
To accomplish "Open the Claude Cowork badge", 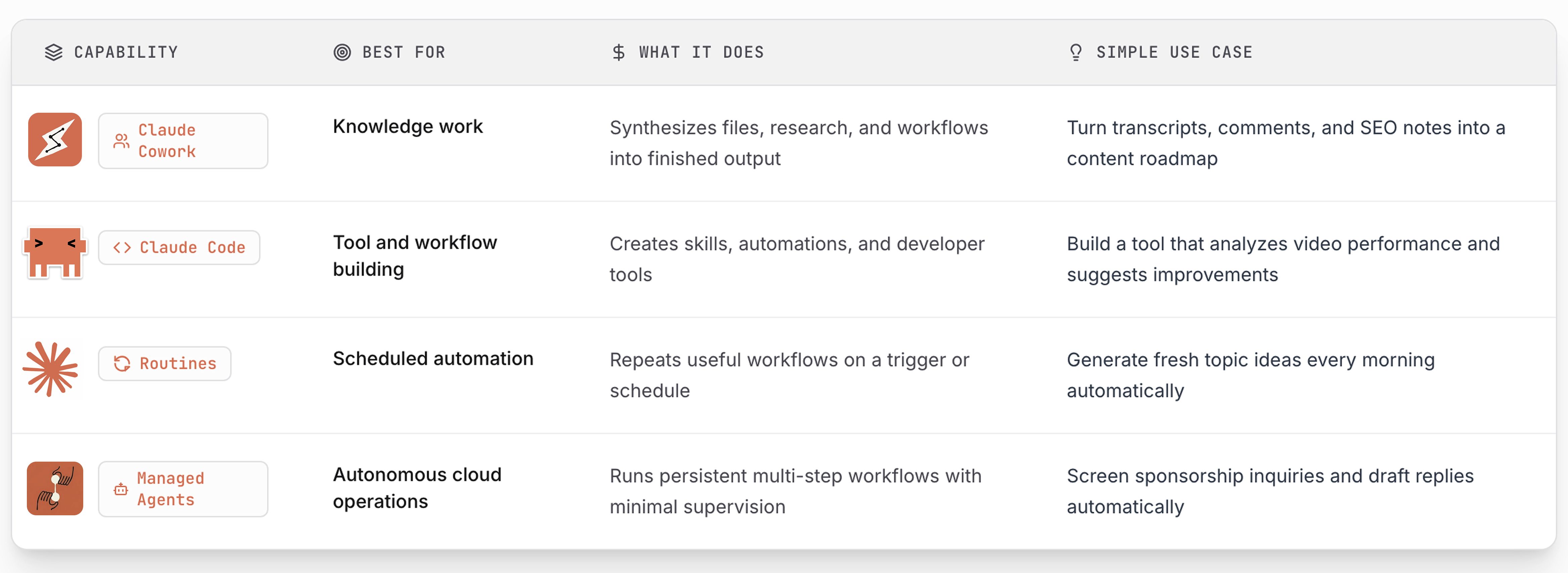I will pos(183,141).
